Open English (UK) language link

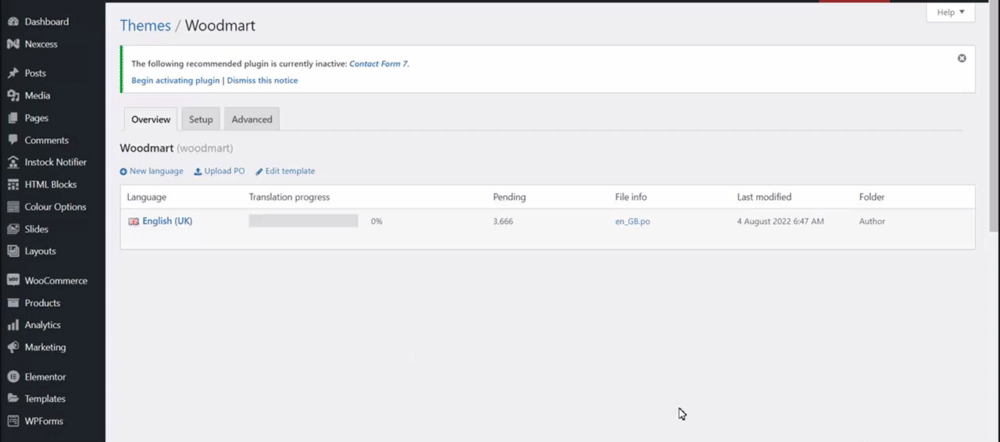tap(167, 221)
